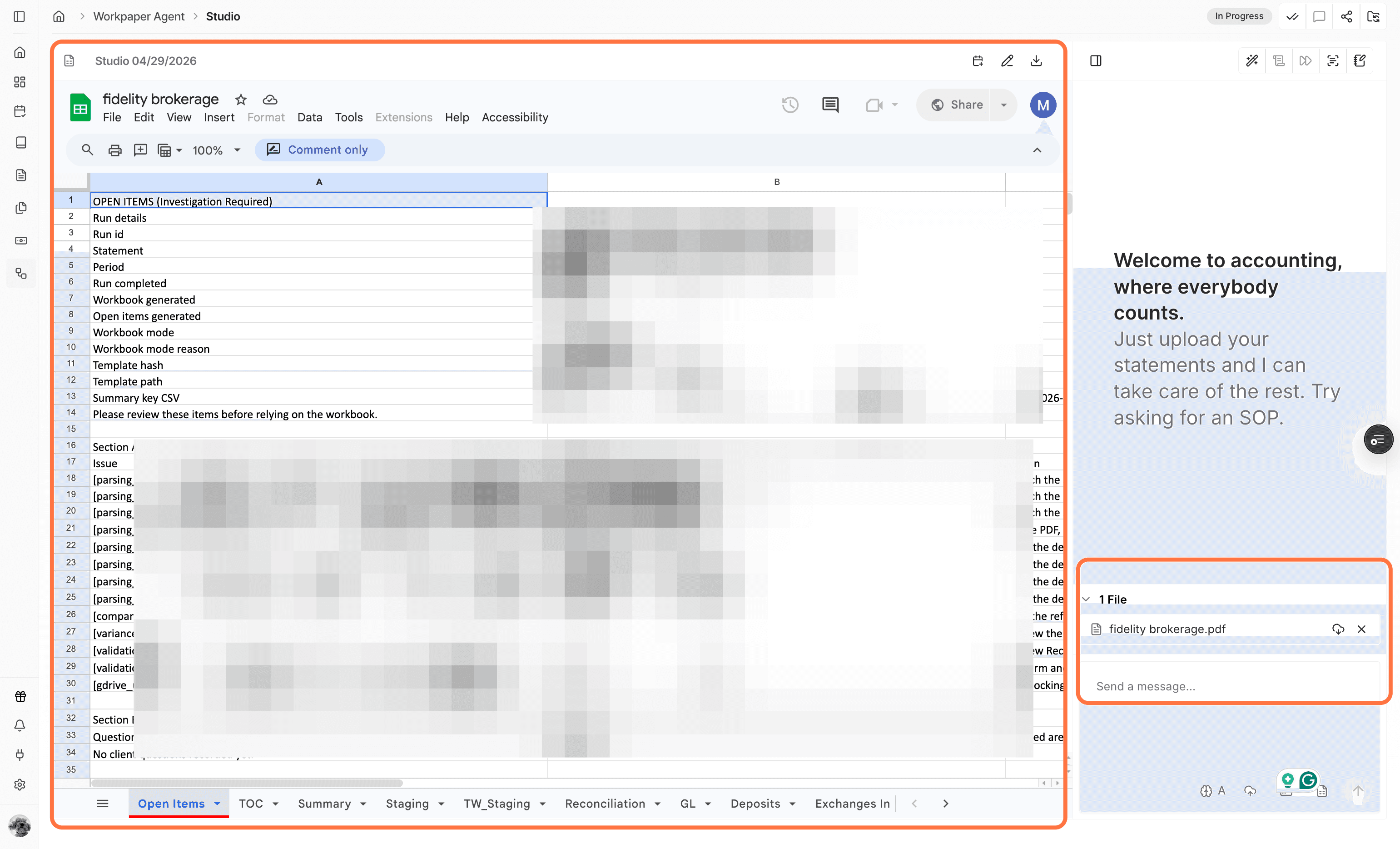Open the Open Items tab dropdown arrow

(217, 804)
